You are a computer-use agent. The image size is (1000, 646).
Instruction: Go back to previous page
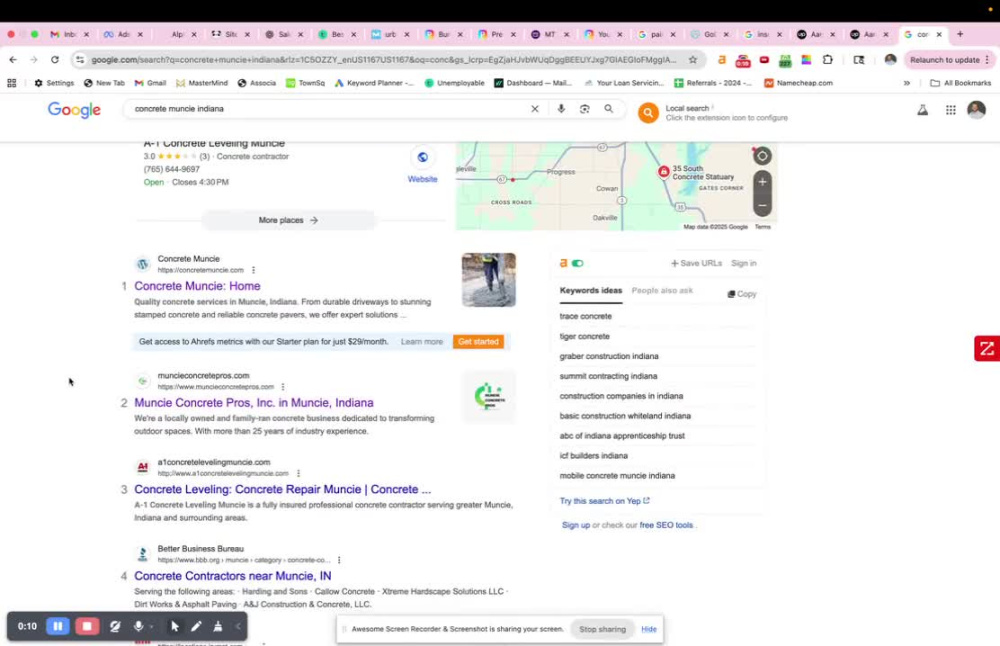coord(13,59)
